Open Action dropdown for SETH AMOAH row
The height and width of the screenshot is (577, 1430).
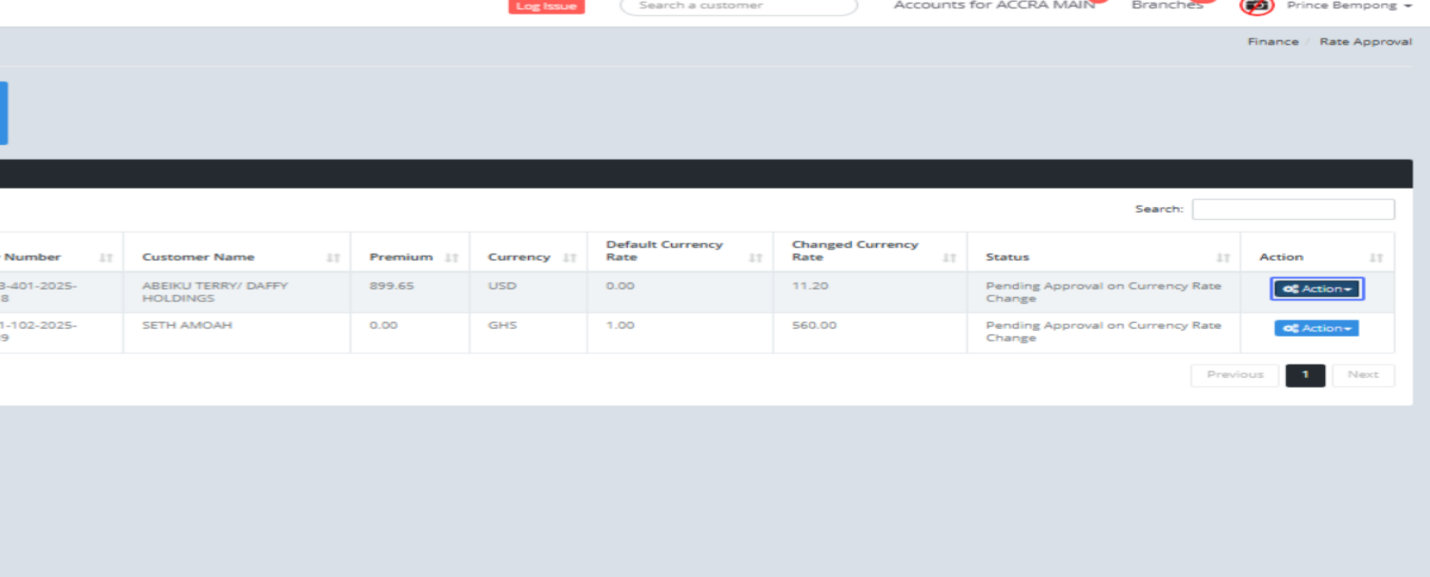1316,328
